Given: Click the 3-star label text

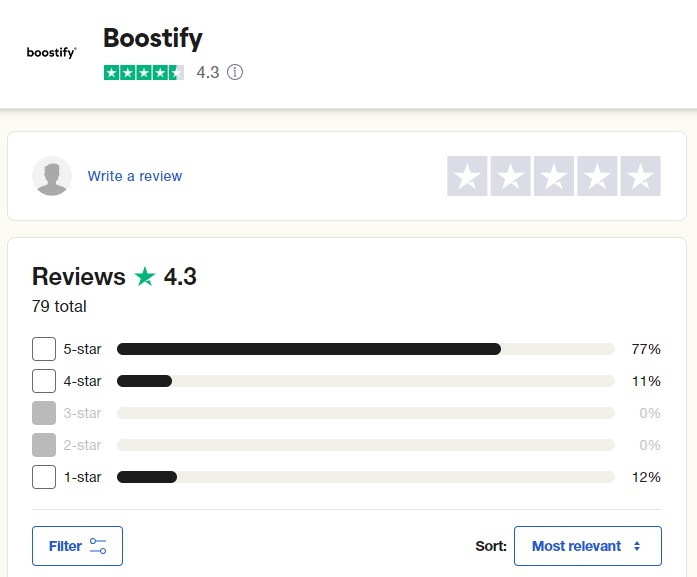Looking at the screenshot, I should [82, 413].
